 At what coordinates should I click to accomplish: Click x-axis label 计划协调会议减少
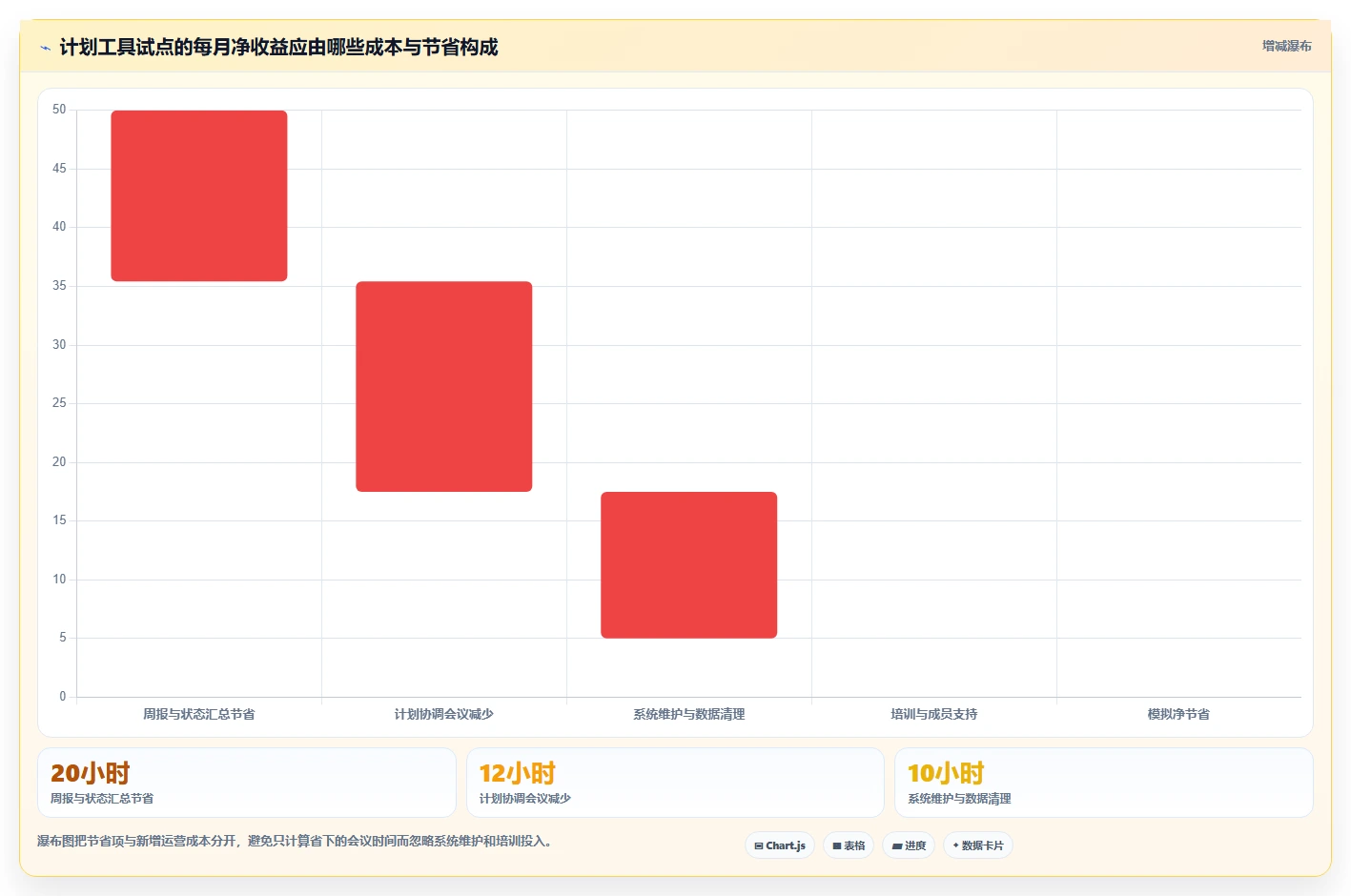pyautogui.click(x=444, y=714)
